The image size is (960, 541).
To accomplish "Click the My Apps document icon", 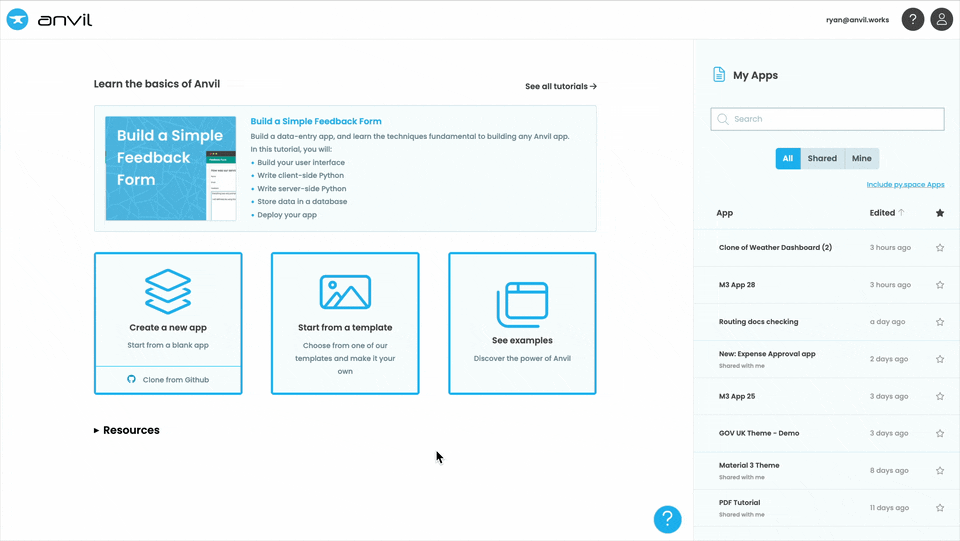I will (719, 75).
